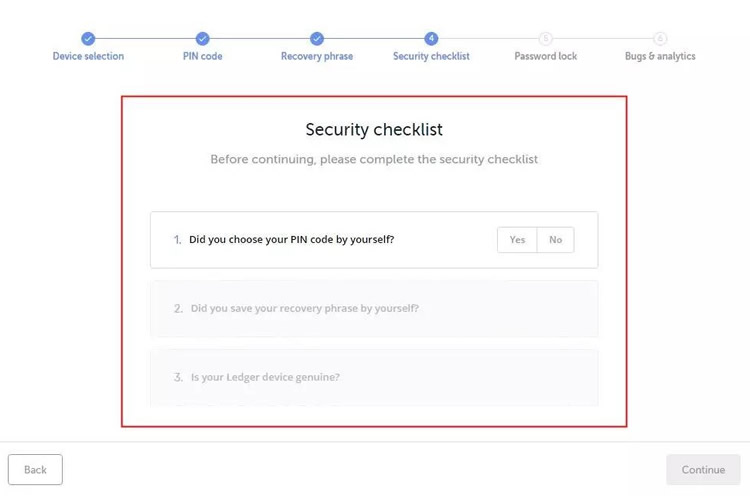Click the Device selection checkmark step icon
Viewport: 750px width, 496px height.
(x=88, y=39)
